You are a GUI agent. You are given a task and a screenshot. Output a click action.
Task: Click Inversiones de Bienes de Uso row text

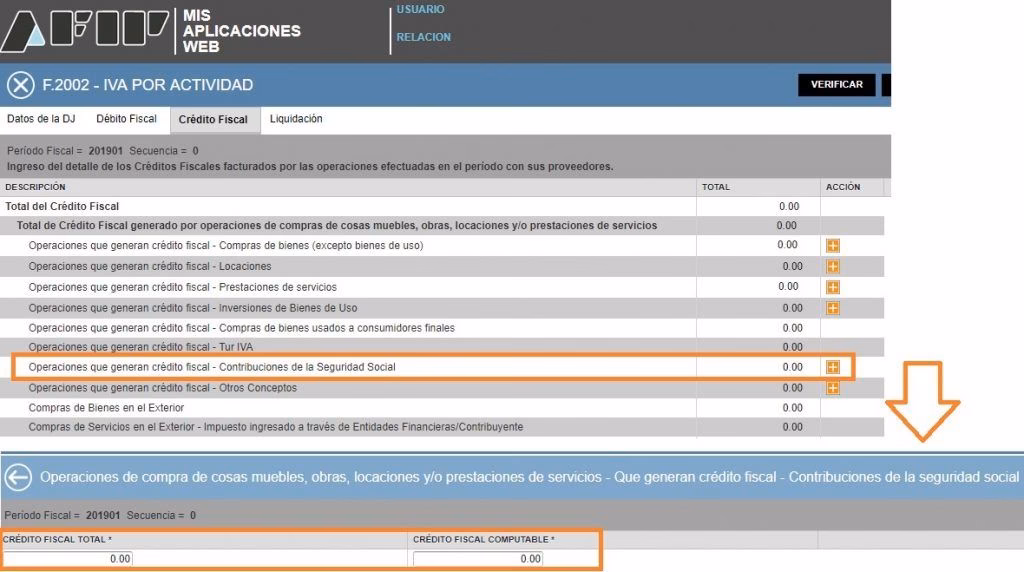(193, 308)
